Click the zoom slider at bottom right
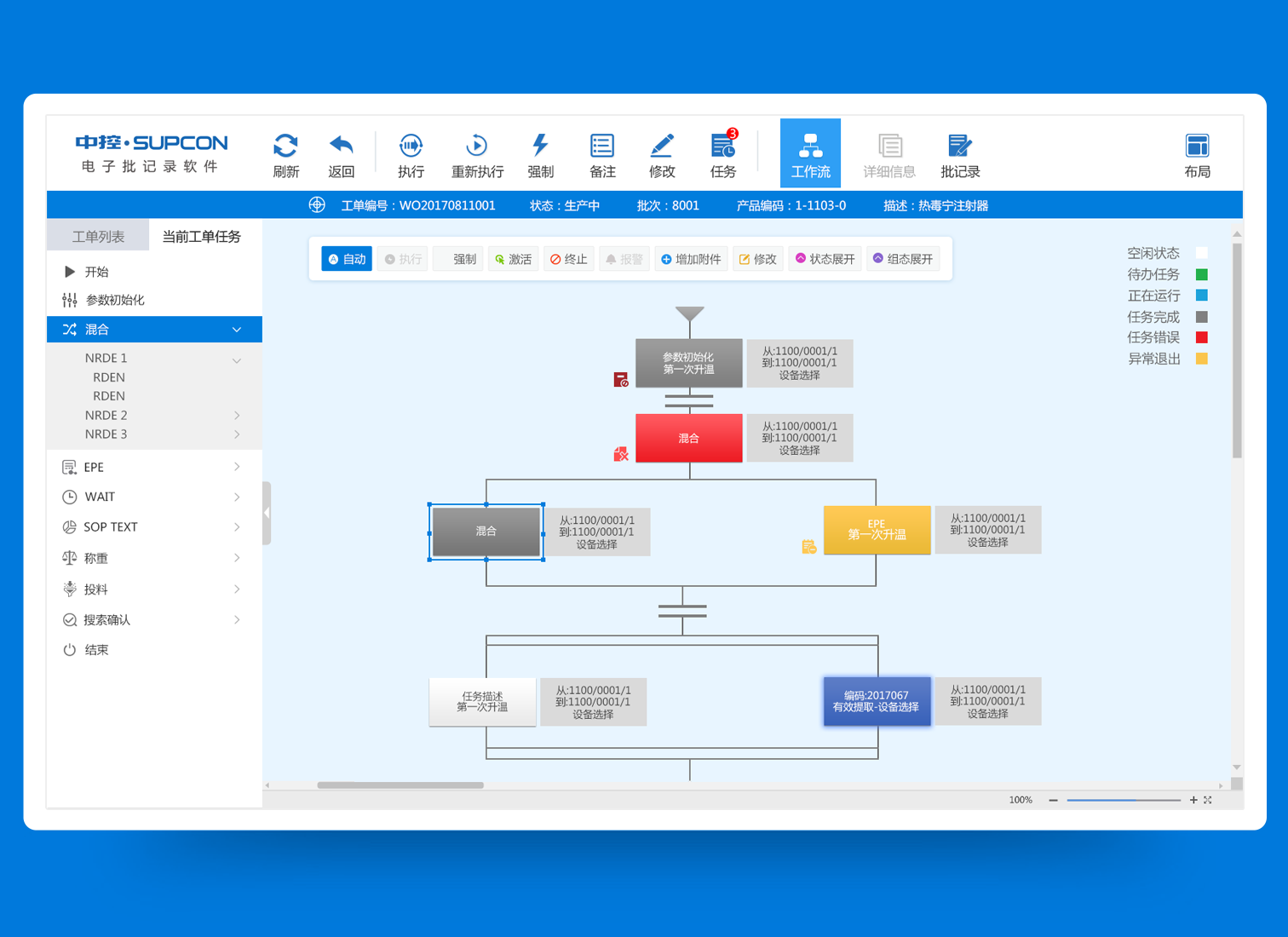1288x937 pixels. pyautogui.click(x=1124, y=800)
